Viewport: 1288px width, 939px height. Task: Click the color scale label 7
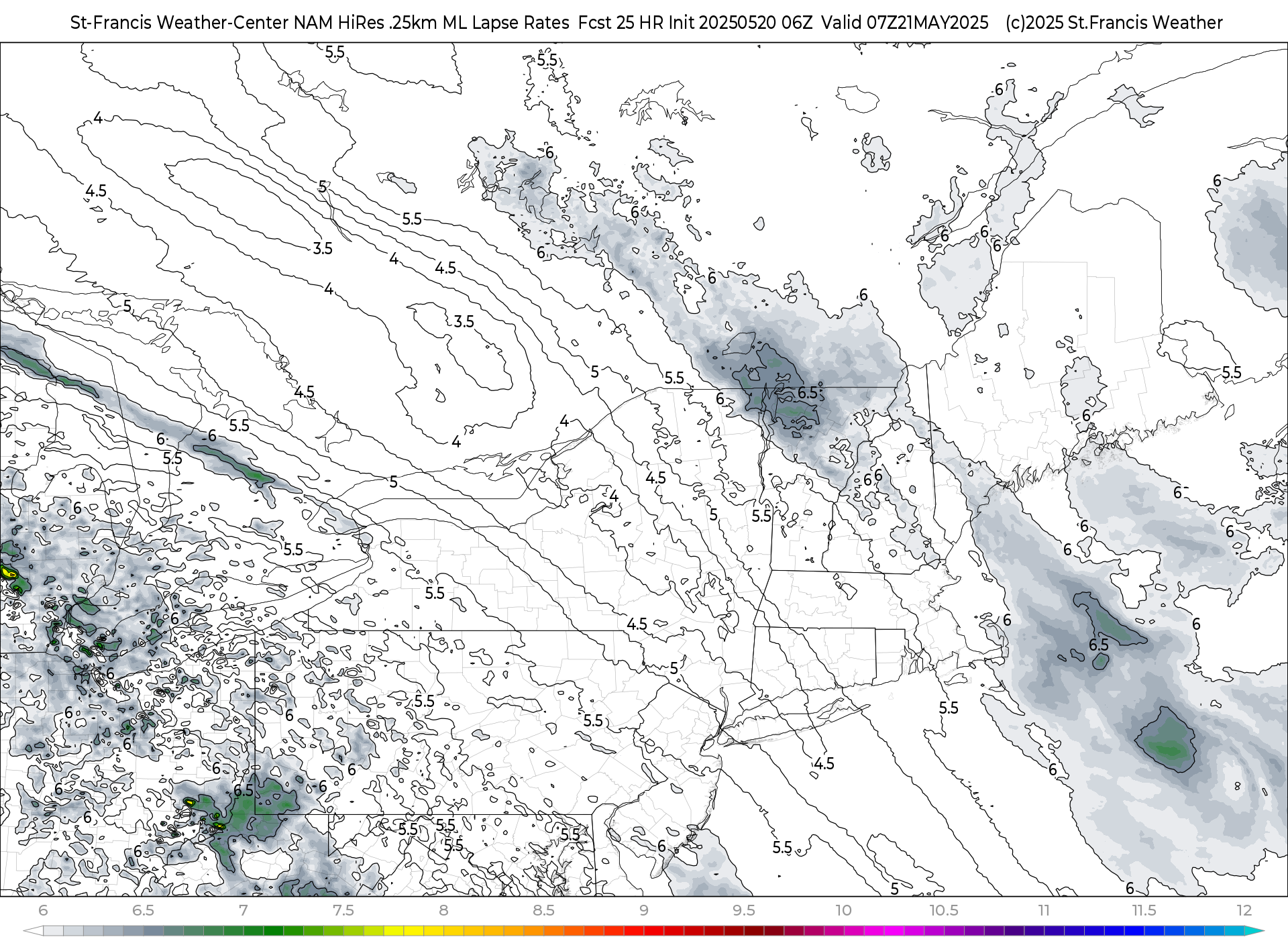pyautogui.click(x=243, y=911)
